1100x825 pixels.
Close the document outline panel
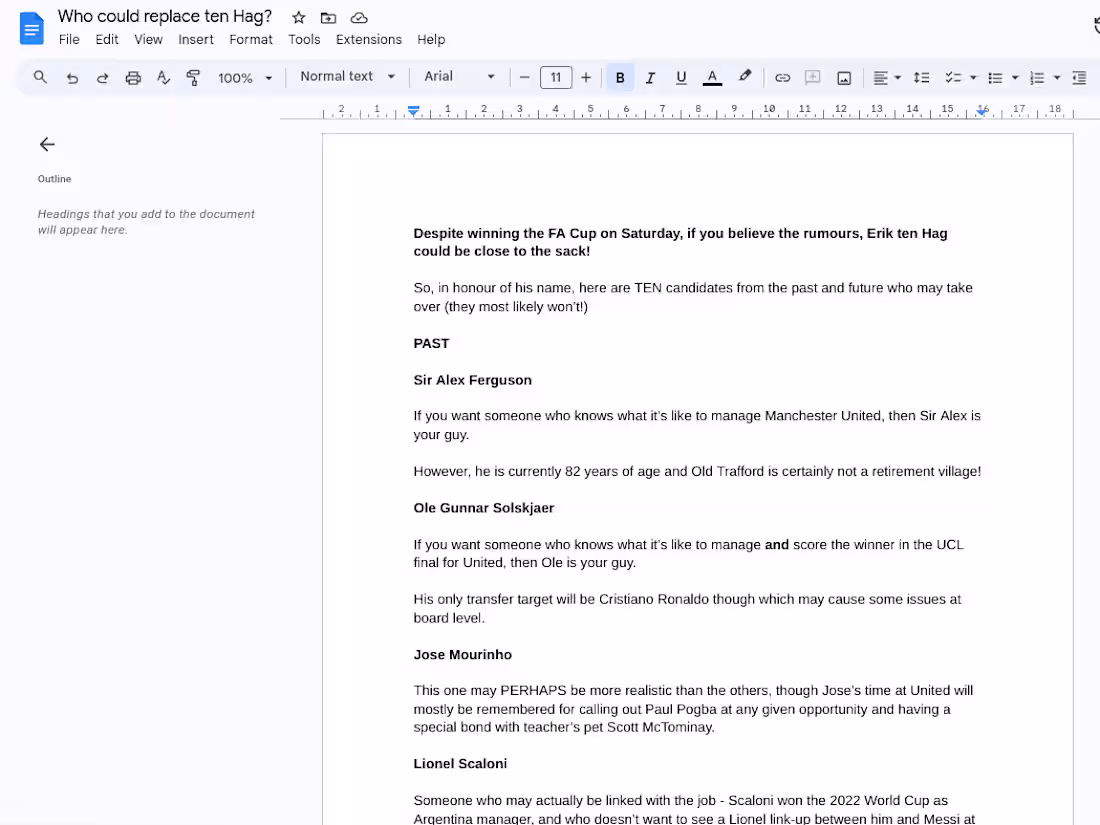click(47, 145)
